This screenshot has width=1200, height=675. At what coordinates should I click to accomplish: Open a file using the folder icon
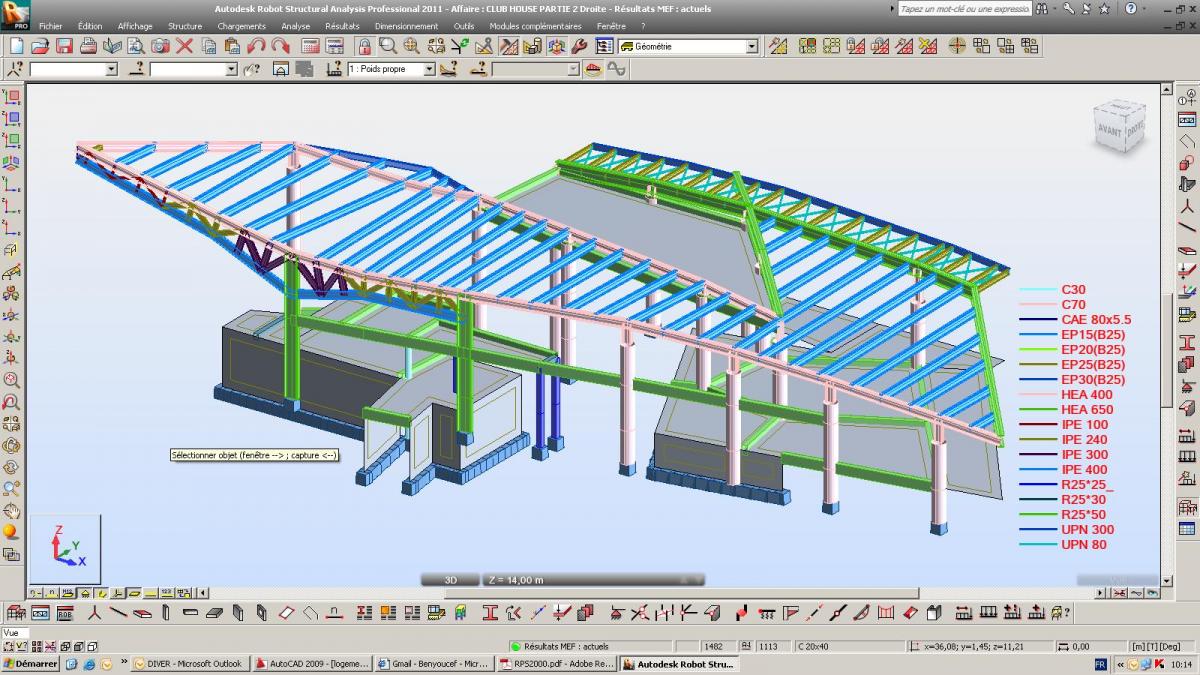pyautogui.click(x=41, y=46)
